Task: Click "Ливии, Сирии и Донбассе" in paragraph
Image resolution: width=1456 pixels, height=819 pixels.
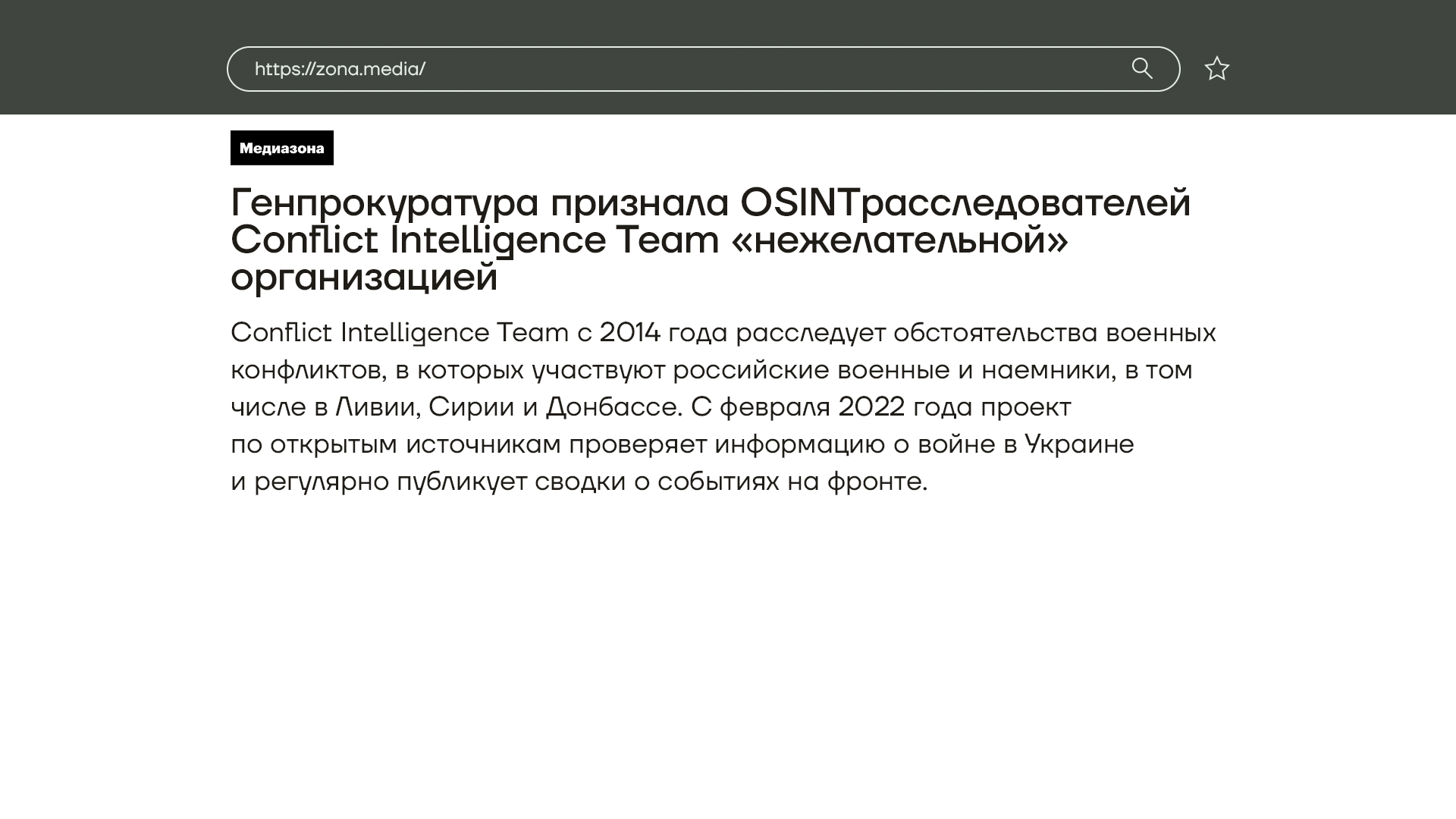Action: click(x=507, y=407)
